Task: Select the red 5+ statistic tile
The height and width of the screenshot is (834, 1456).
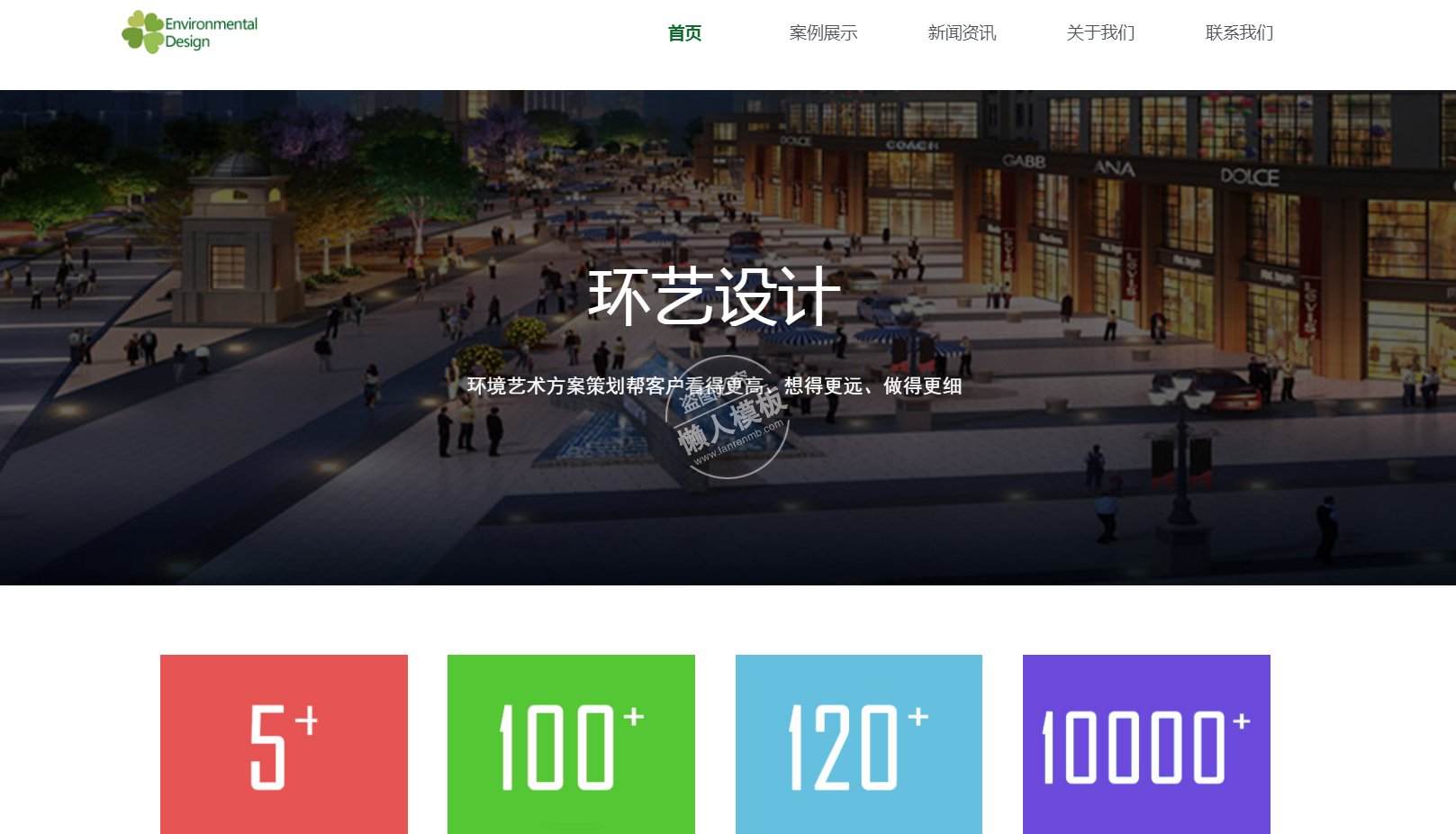Action: pos(284,744)
